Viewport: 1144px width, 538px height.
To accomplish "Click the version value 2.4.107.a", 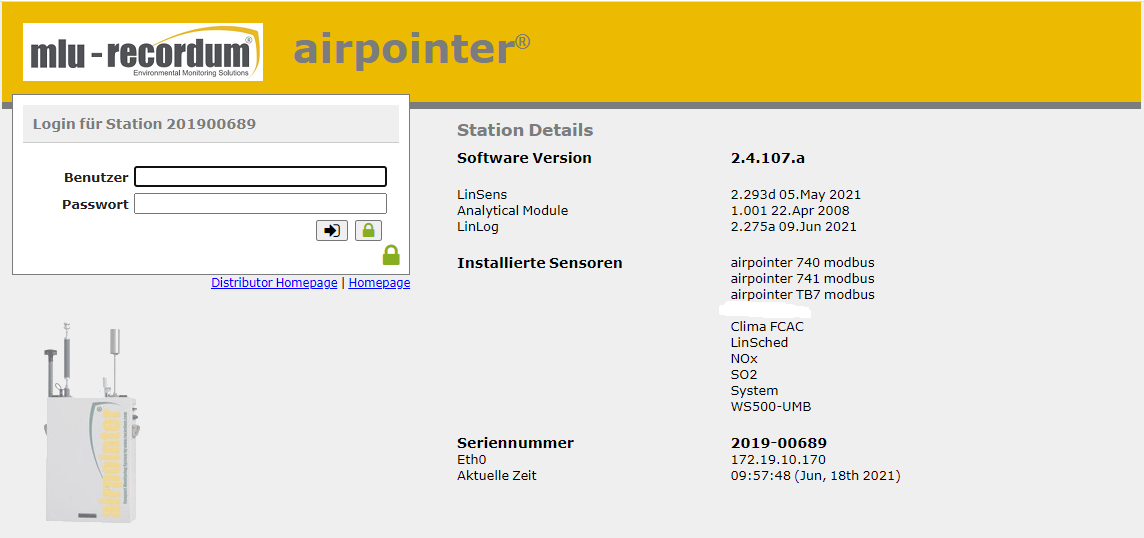I will point(768,158).
